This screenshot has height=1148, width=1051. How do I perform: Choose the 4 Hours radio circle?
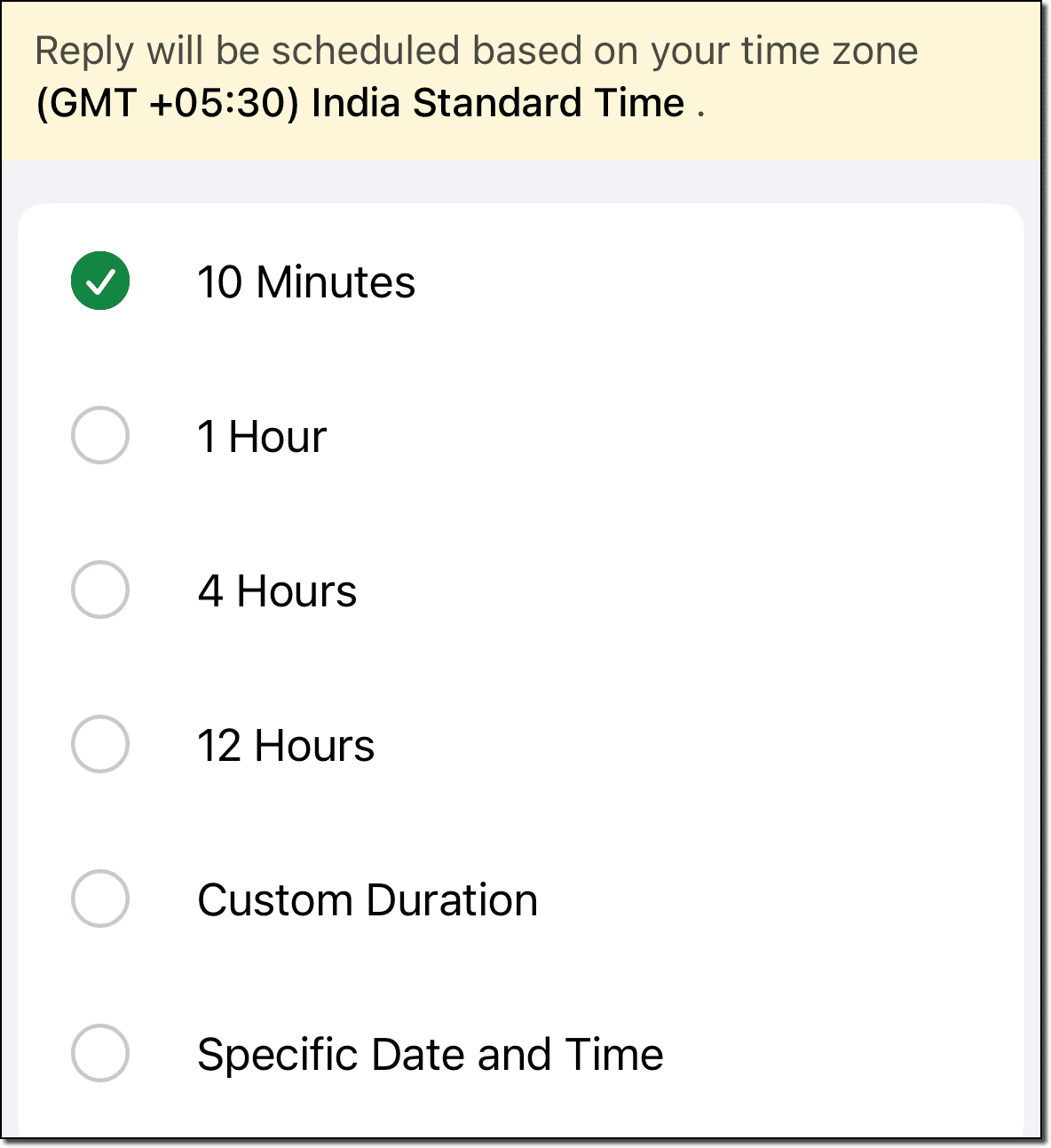[100, 590]
